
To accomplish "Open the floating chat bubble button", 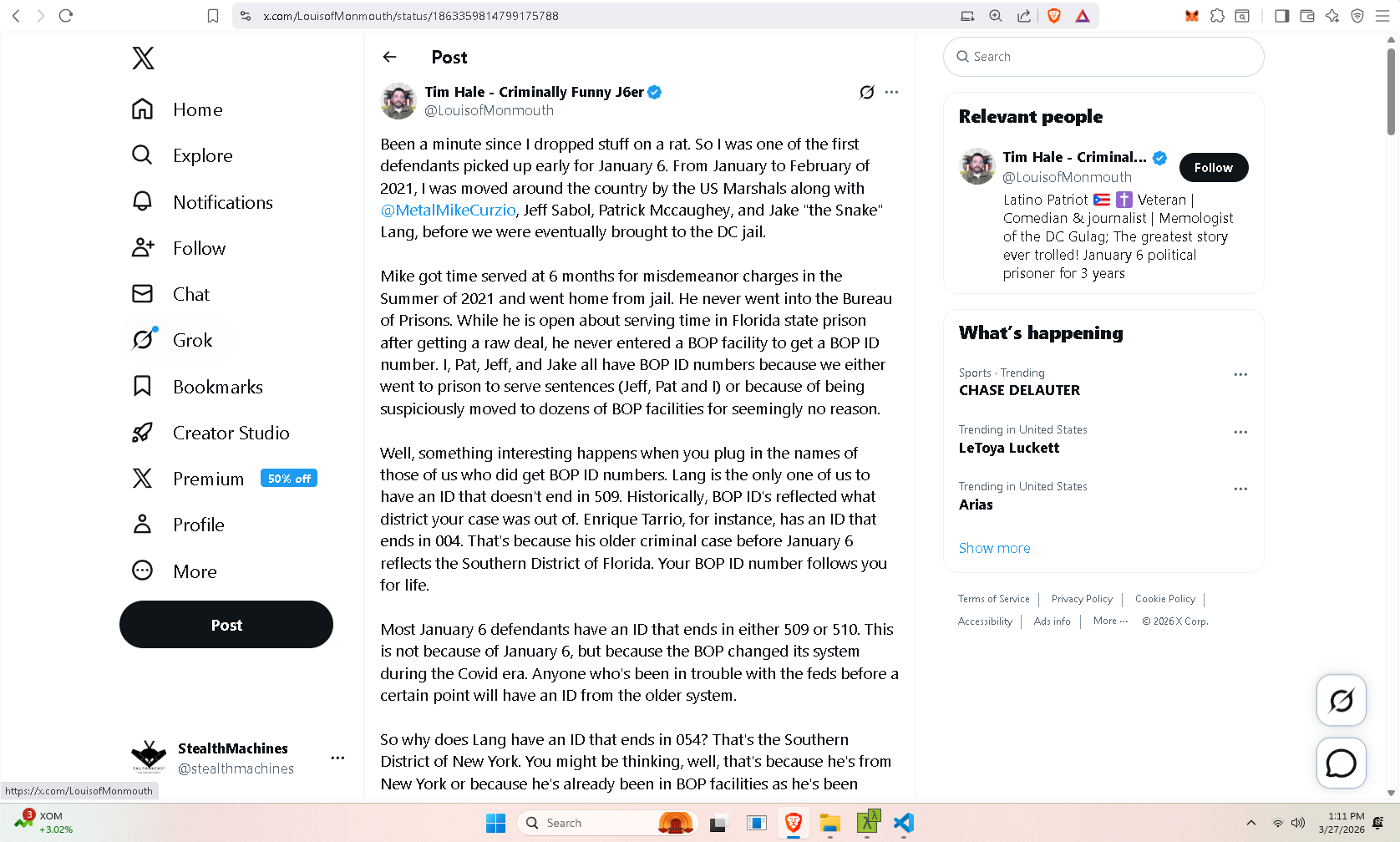I will tap(1341, 763).
